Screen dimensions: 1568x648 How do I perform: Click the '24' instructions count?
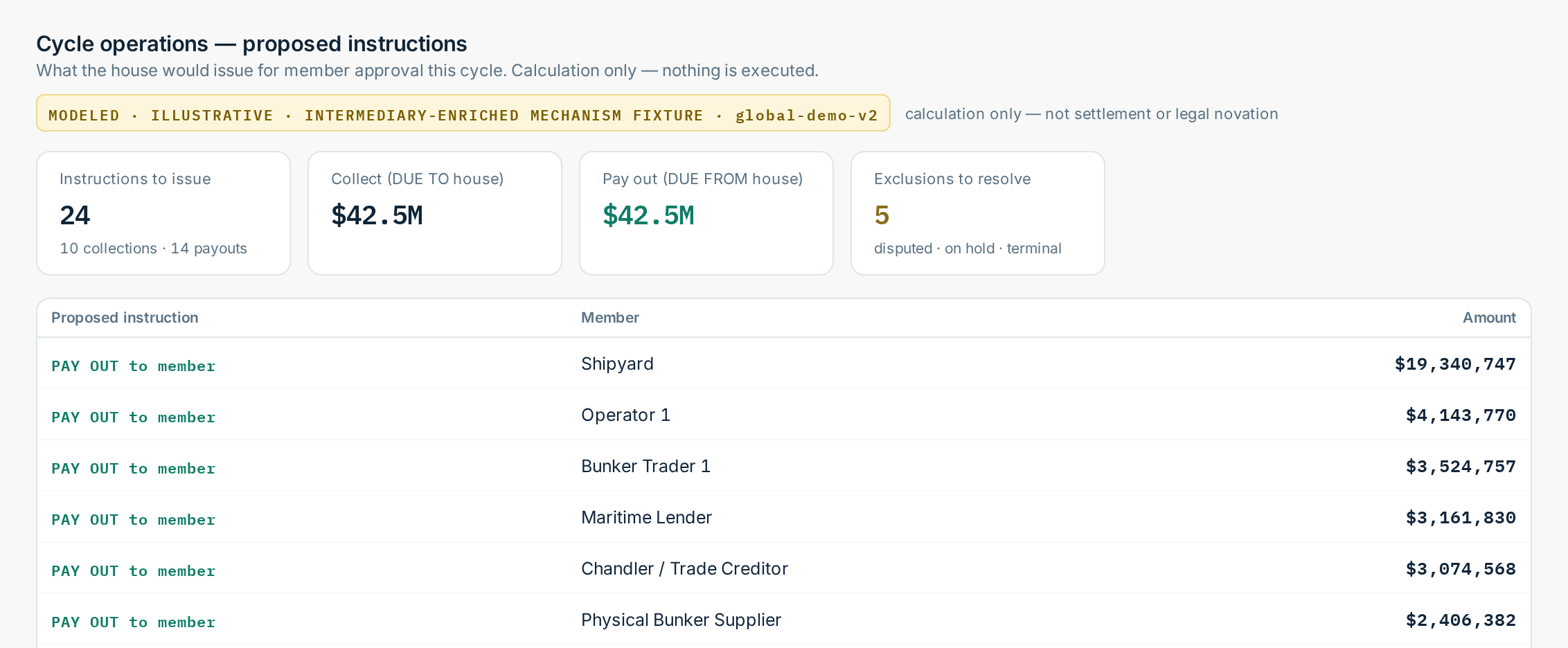75,215
